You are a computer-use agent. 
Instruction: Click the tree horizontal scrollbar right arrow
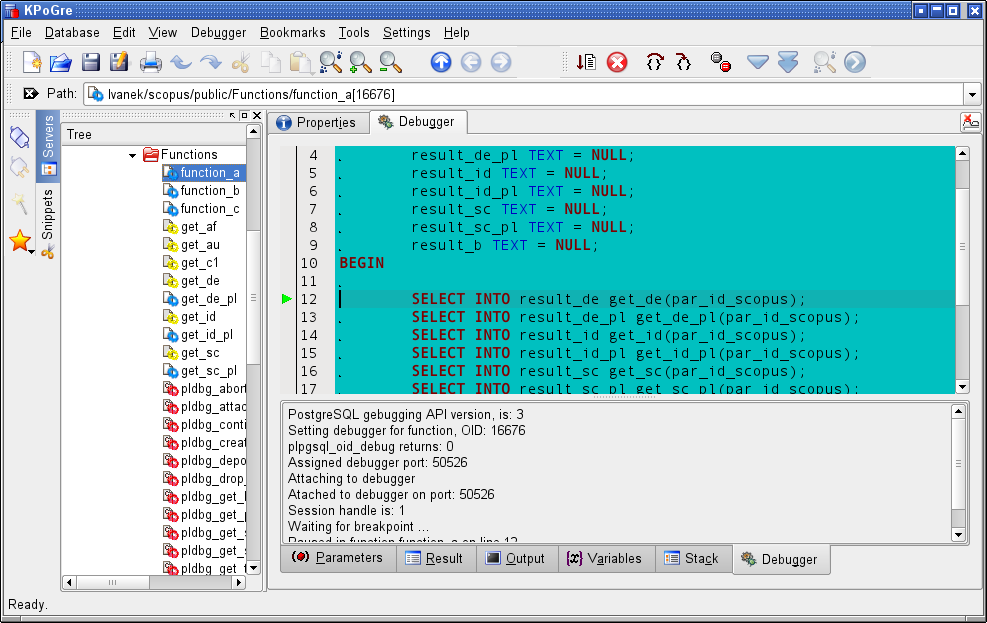click(x=240, y=583)
